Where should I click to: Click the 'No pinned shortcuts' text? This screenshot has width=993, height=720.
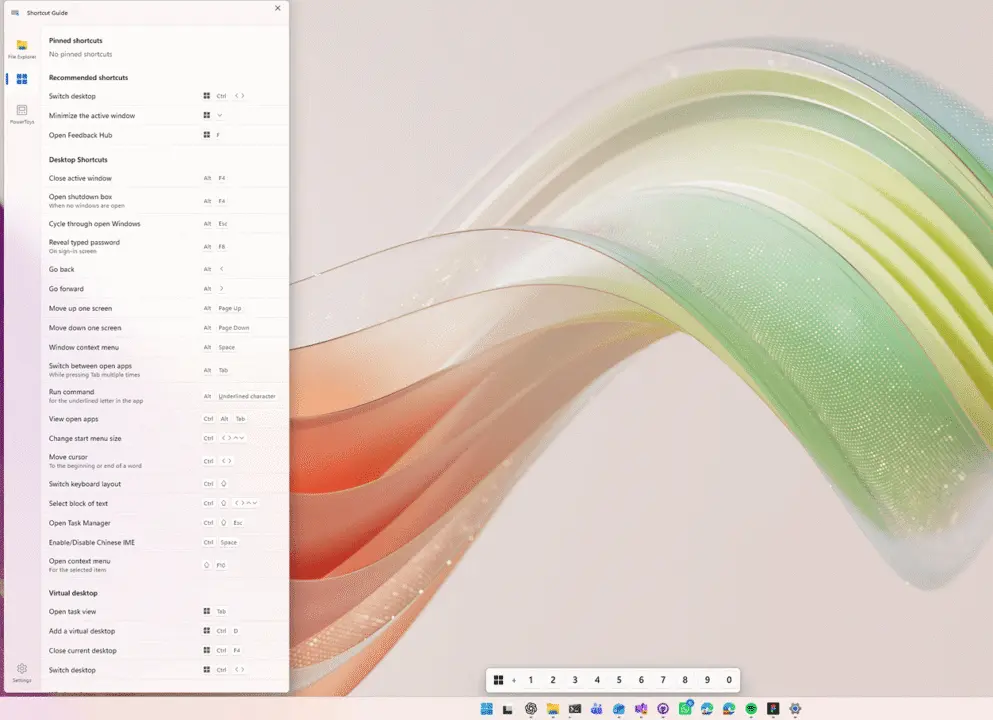[80, 54]
